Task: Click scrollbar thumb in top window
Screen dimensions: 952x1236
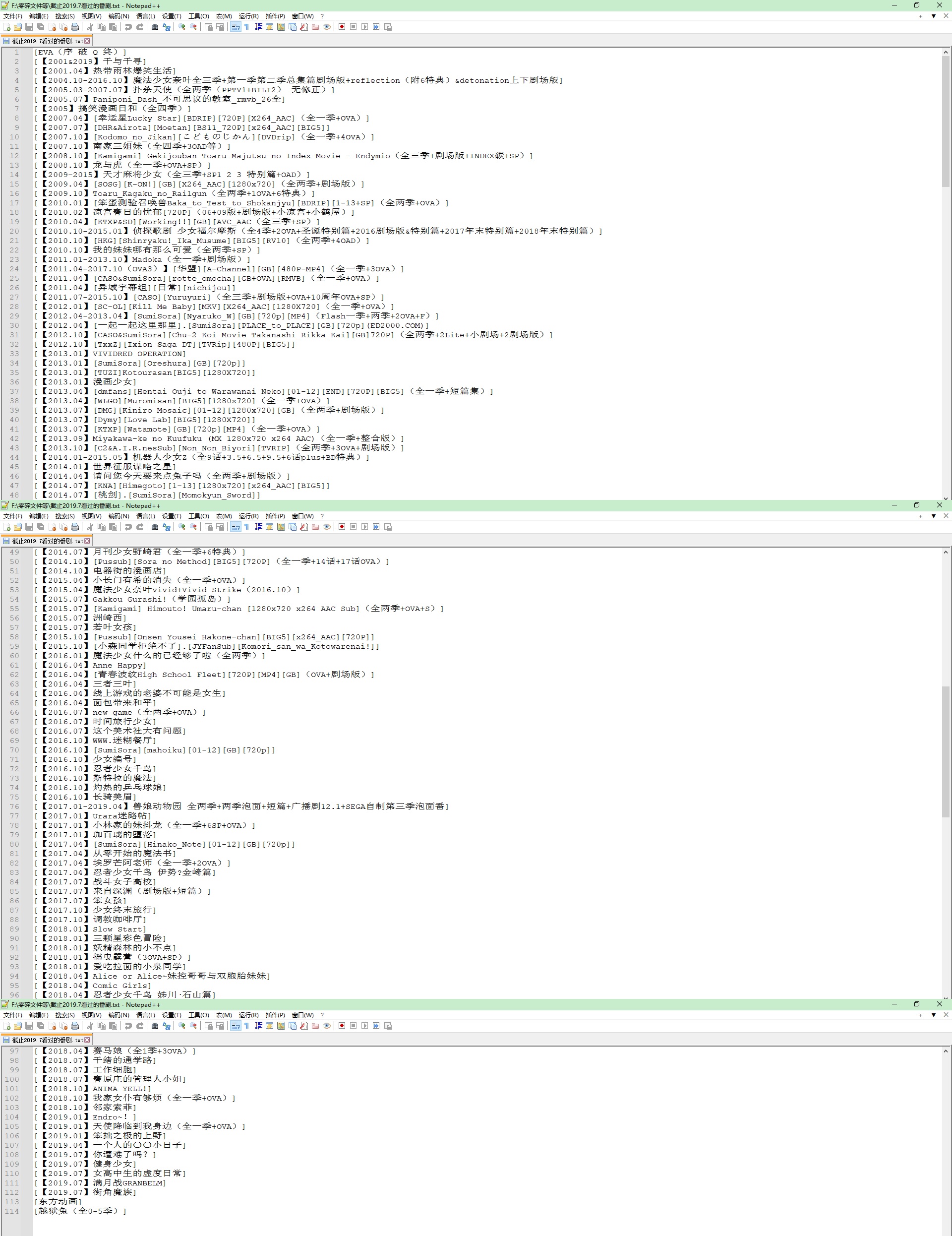Action: click(945, 121)
